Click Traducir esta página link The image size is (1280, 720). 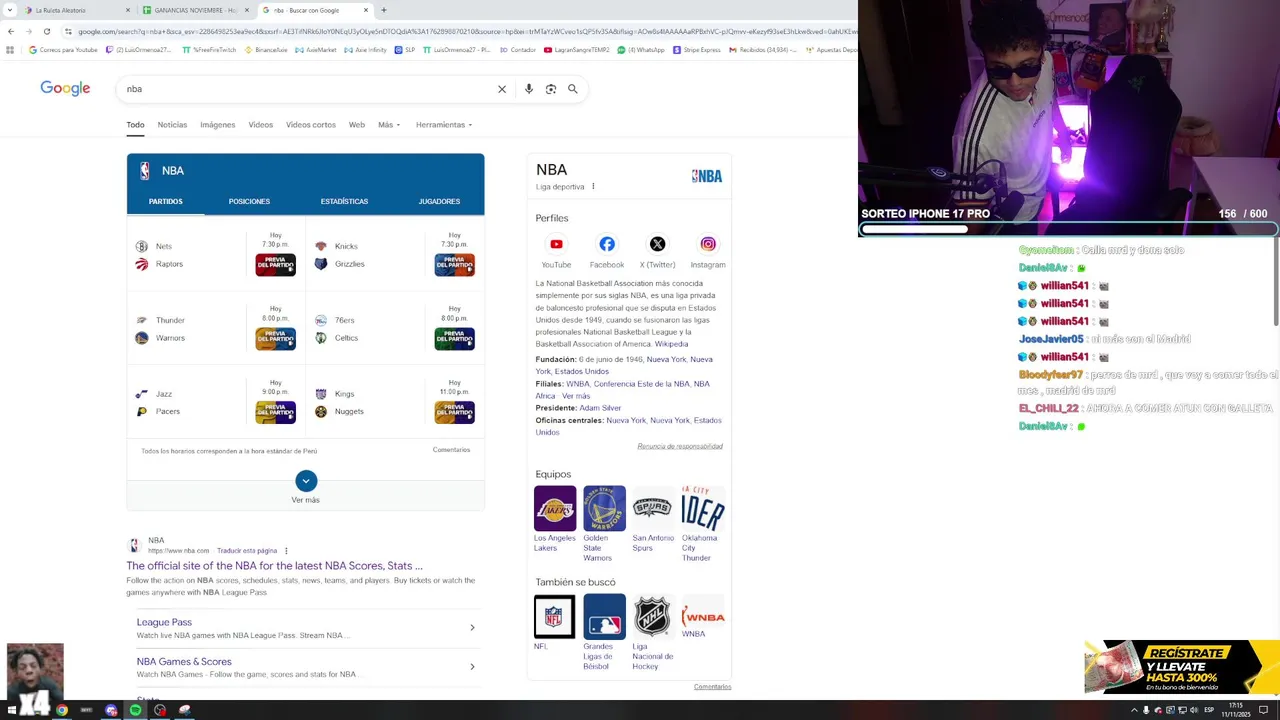tap(247, 550)
